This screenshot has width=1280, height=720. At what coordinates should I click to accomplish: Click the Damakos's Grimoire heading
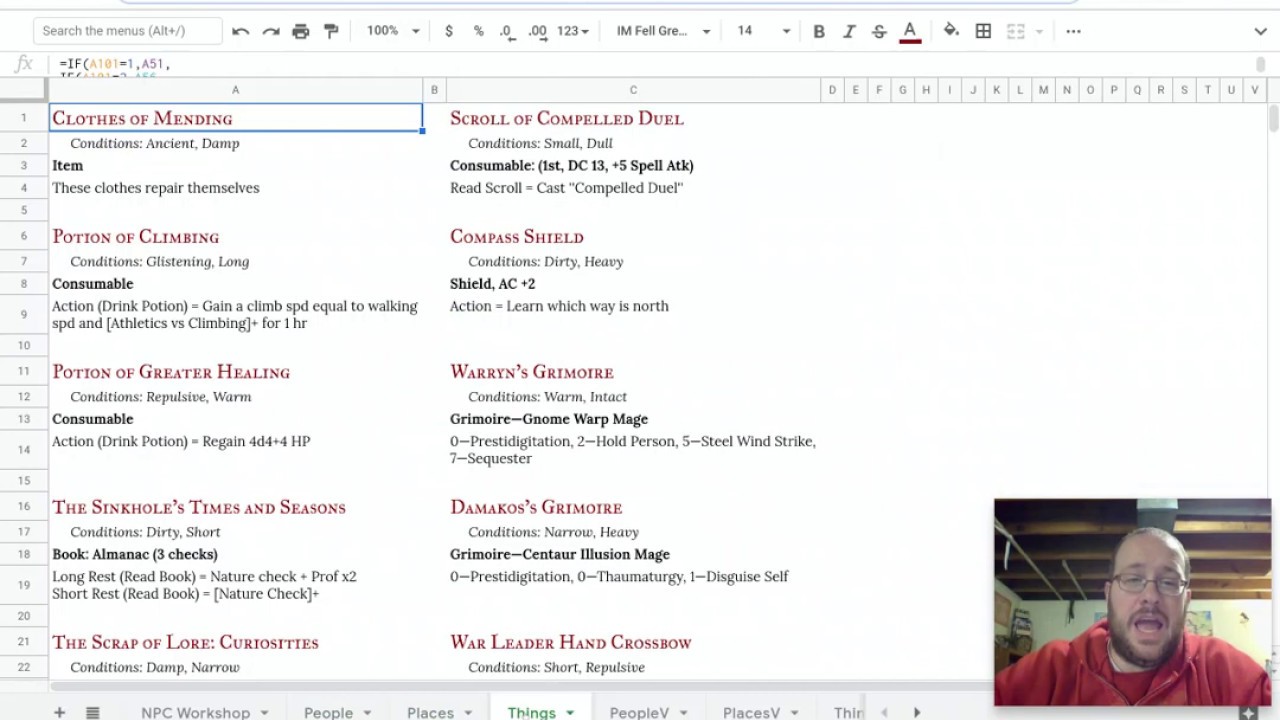tap(536, 507)
